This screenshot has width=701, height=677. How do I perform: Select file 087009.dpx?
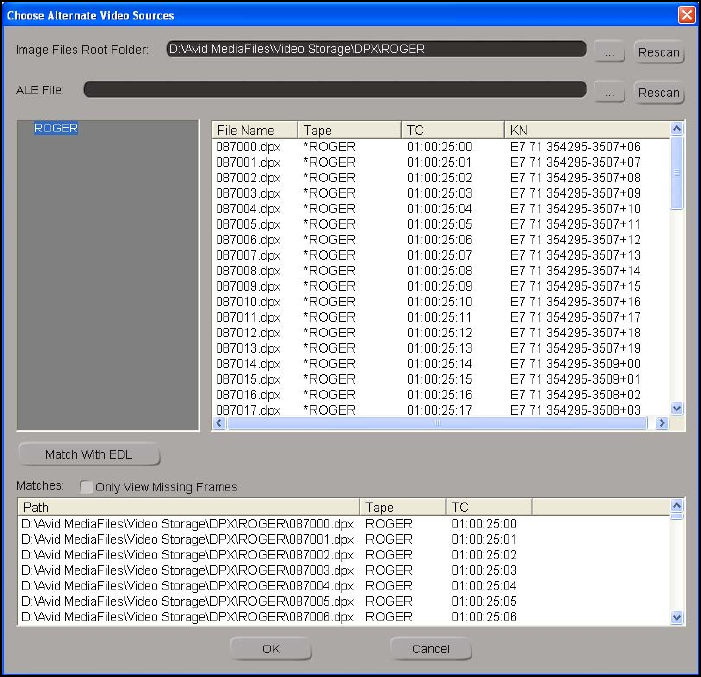coord(249,286)
